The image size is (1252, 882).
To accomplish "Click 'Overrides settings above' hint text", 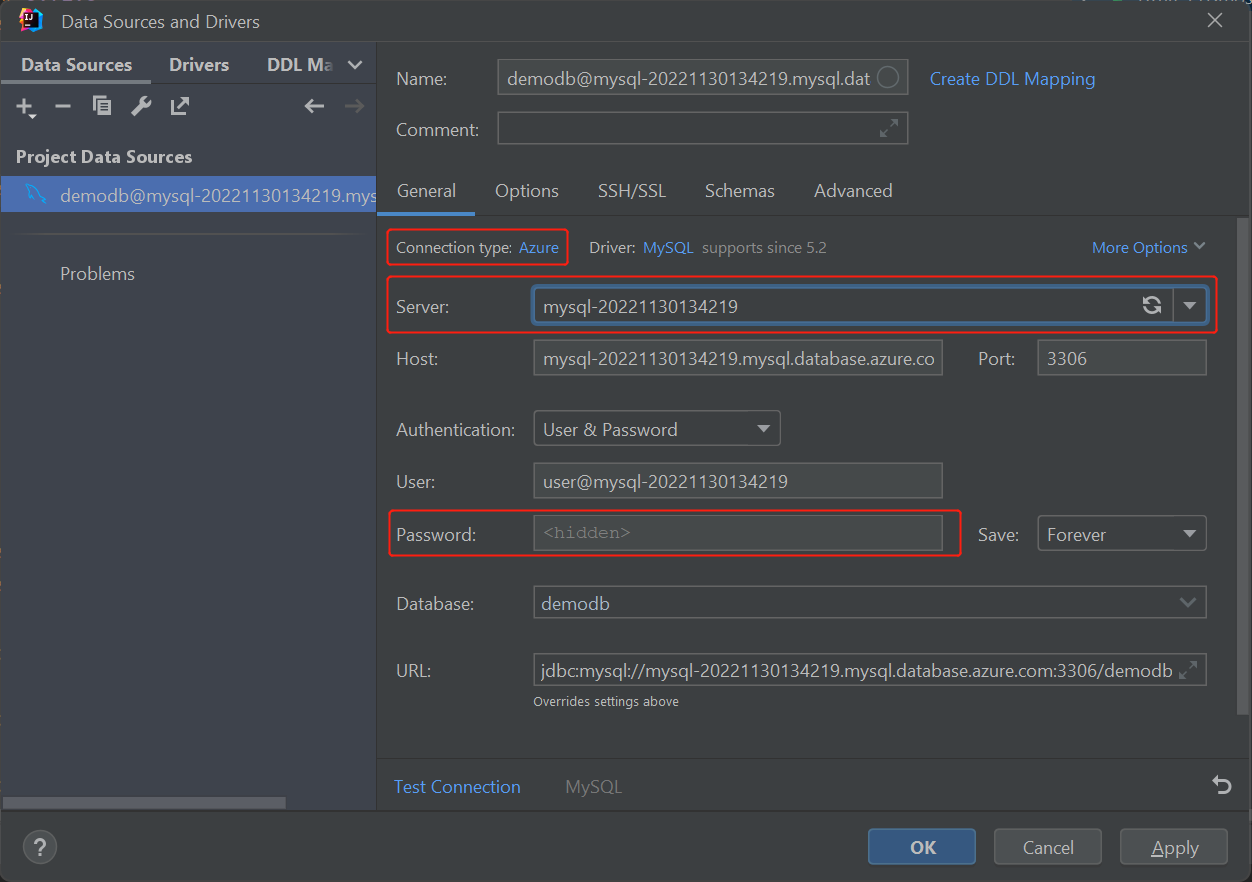I will tap(606, 702).
